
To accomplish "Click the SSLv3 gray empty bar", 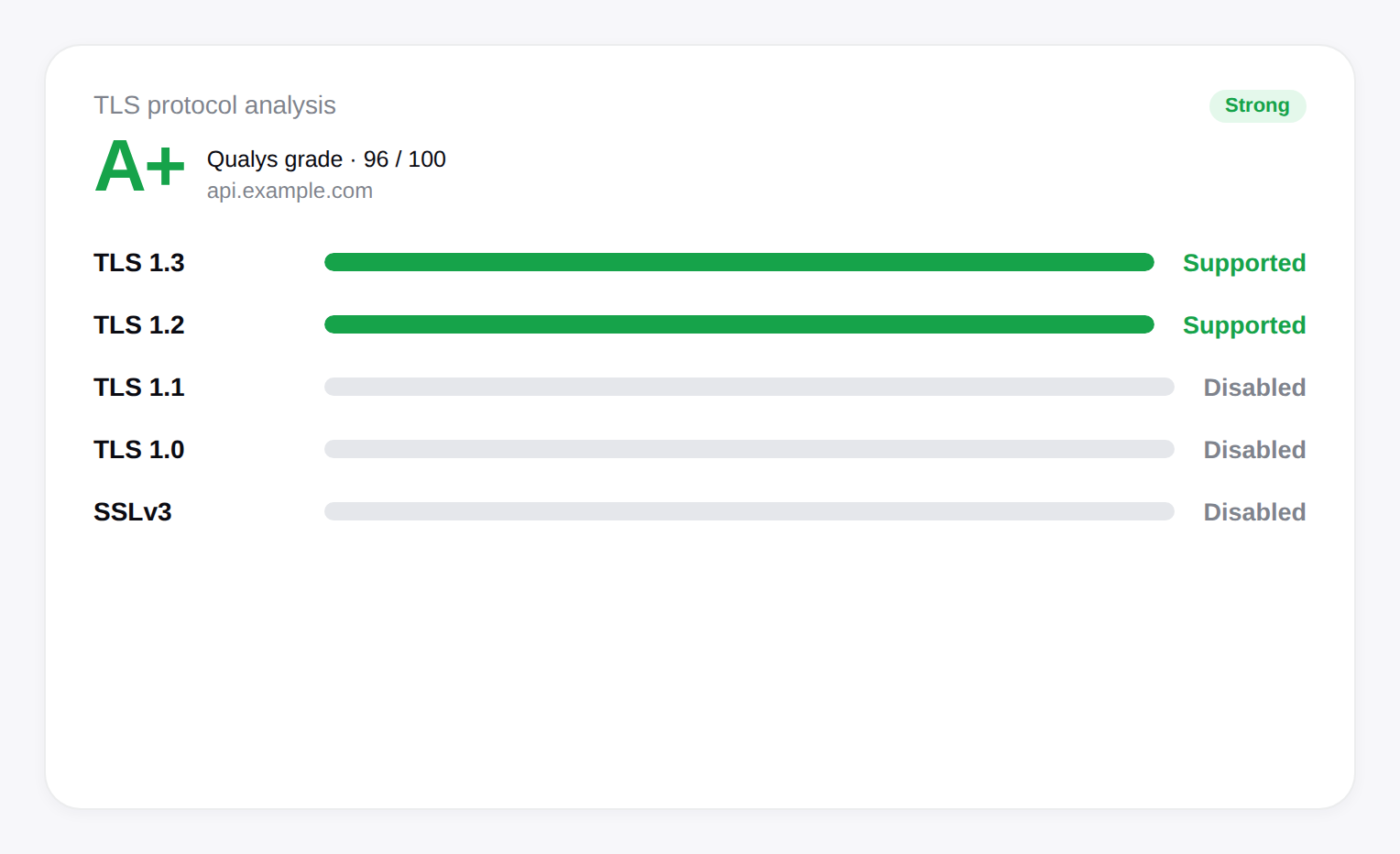I will pos(749,512).
